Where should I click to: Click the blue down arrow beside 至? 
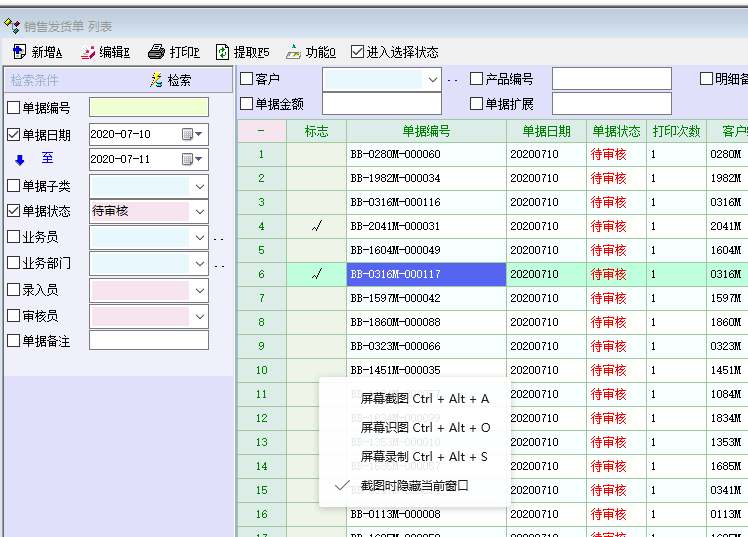pyautogui.click(x=19, y=159)
